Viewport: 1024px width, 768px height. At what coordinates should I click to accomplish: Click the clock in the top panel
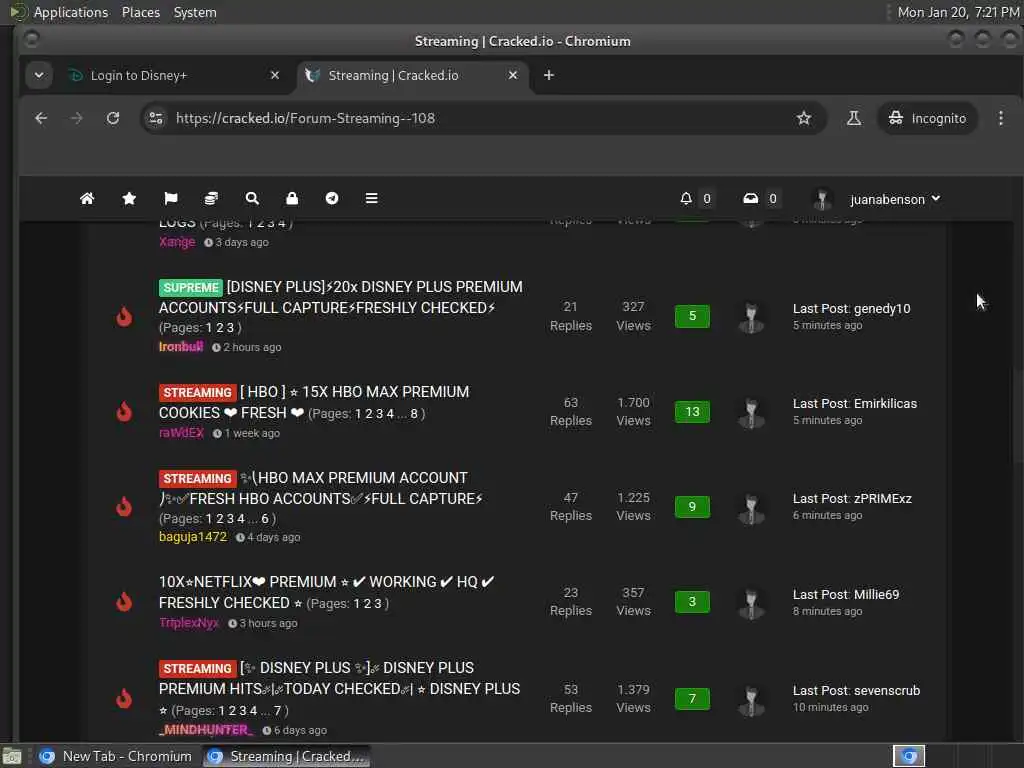pos(957,12)
